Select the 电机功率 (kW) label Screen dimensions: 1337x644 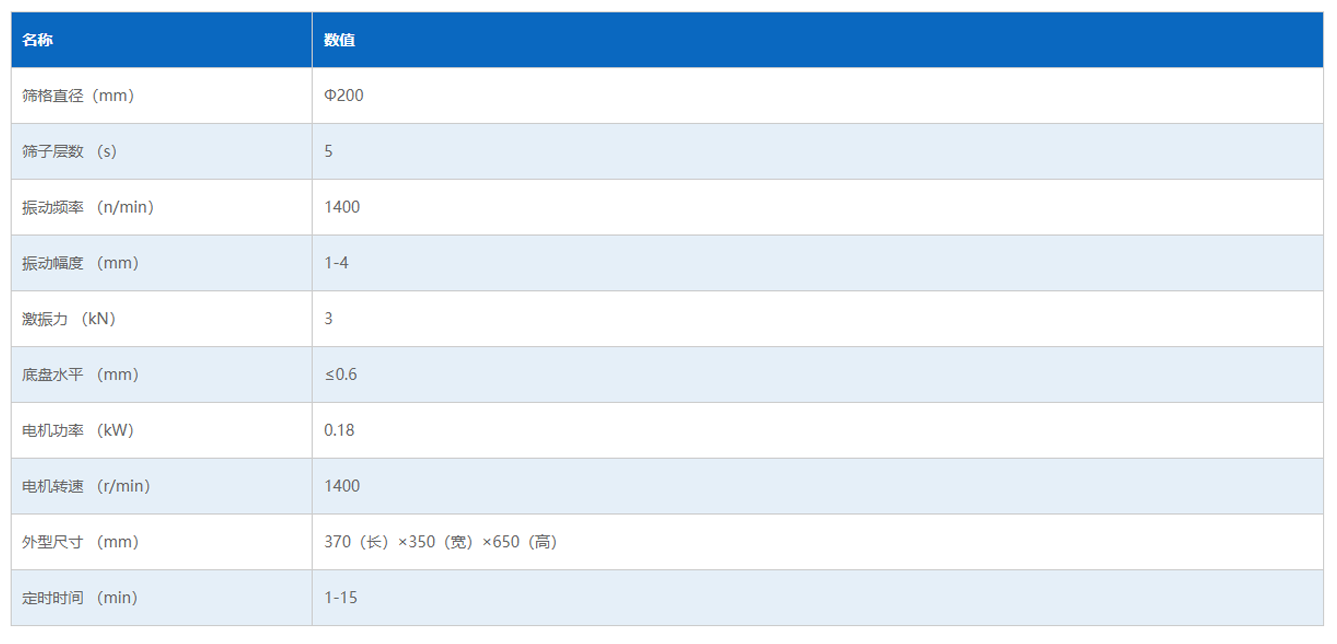78,431
